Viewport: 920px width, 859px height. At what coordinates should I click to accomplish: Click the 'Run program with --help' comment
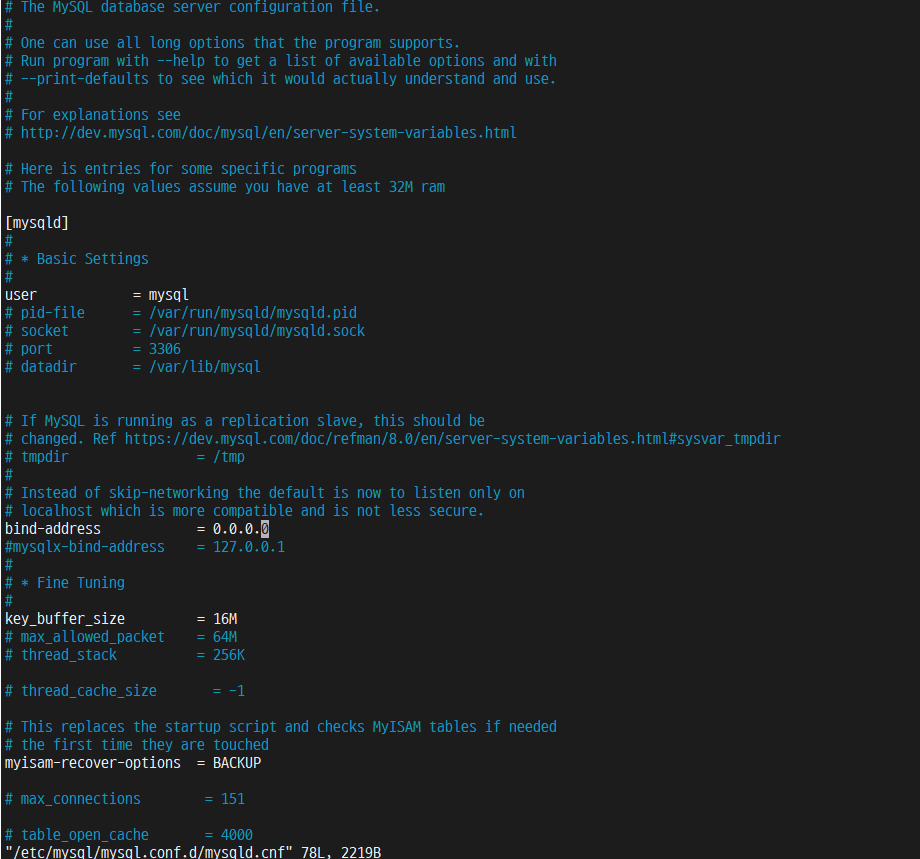(x=280, y=60)
